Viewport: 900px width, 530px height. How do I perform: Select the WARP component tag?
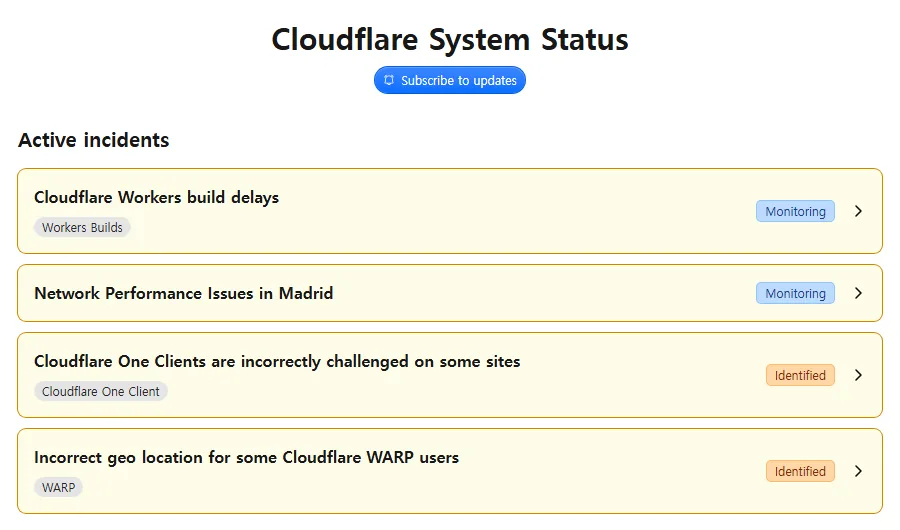[59, 488]
